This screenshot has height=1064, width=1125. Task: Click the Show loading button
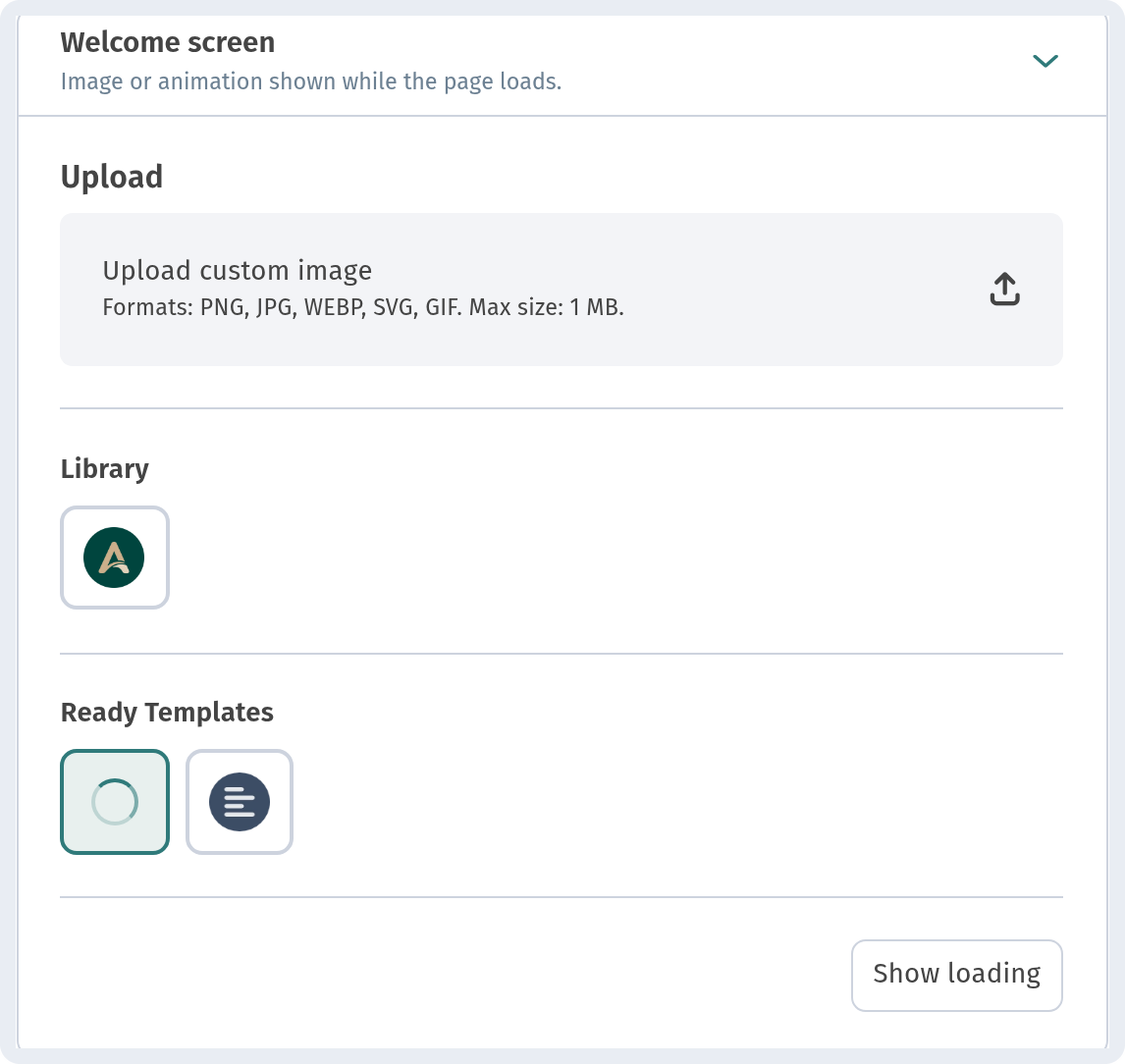coord(956,975)
